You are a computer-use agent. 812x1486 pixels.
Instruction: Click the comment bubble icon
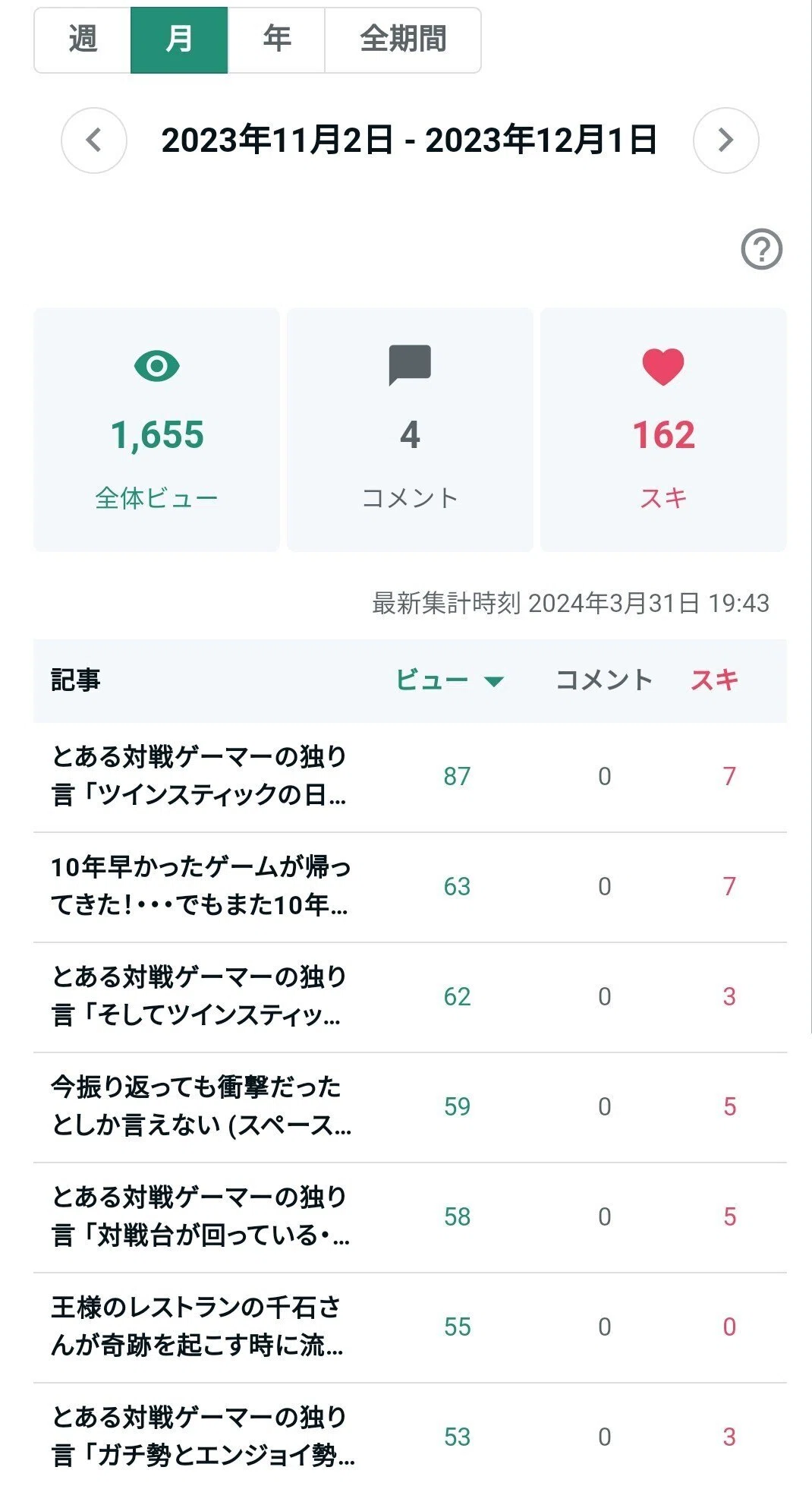[x=410, y=365]
